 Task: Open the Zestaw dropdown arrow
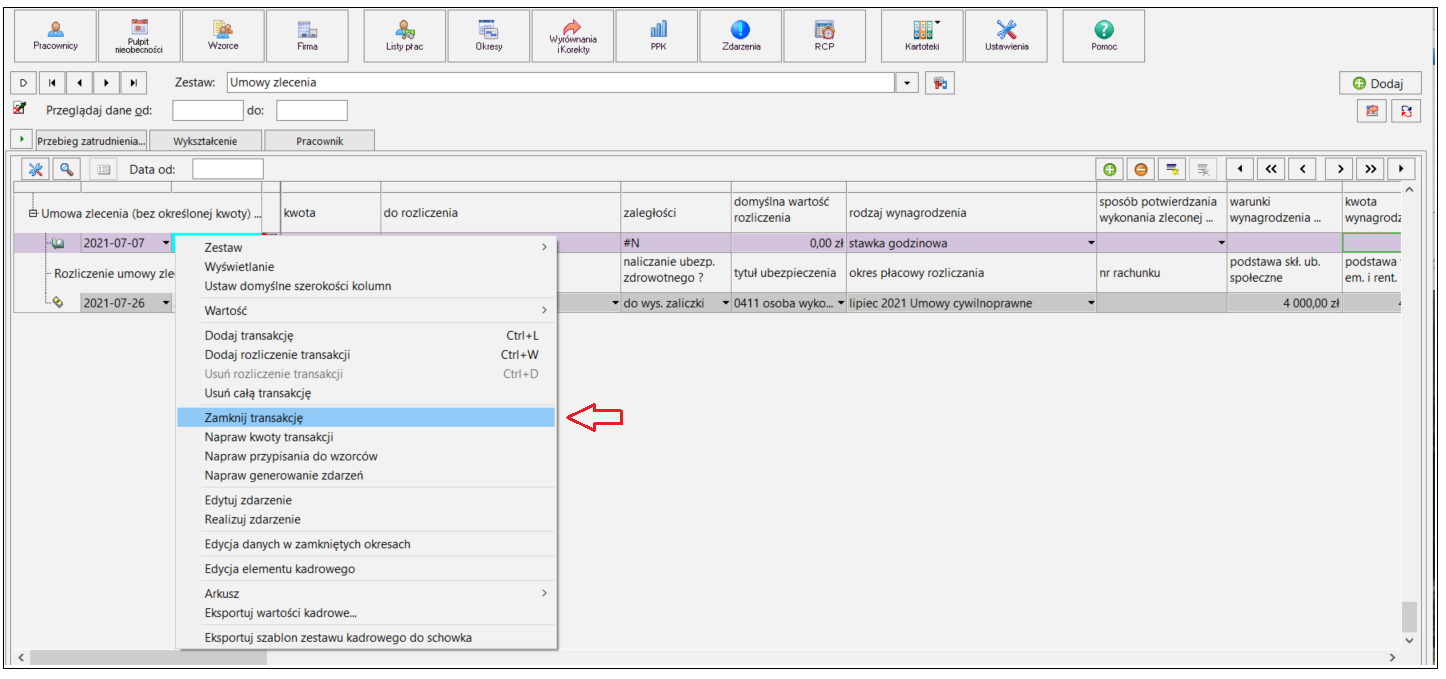tap(907, 83)
